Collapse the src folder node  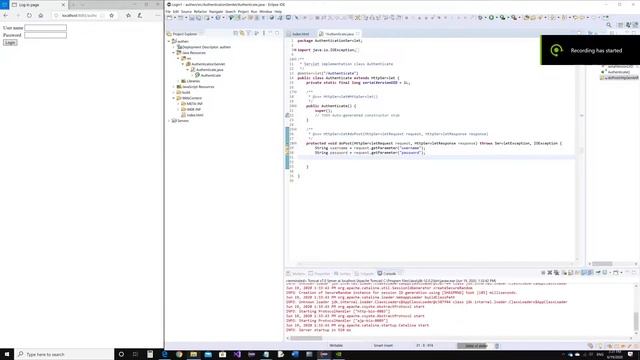178,58
